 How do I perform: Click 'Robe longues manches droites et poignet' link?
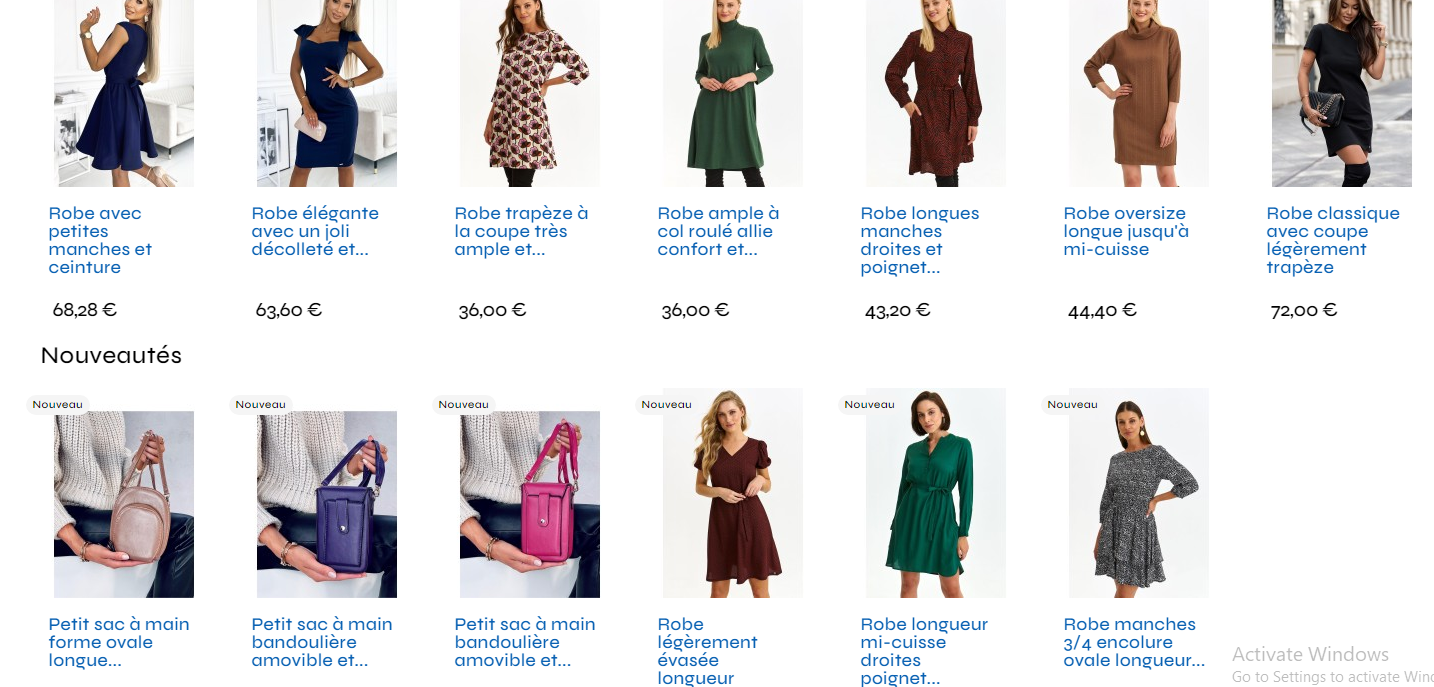coord(919,240)
